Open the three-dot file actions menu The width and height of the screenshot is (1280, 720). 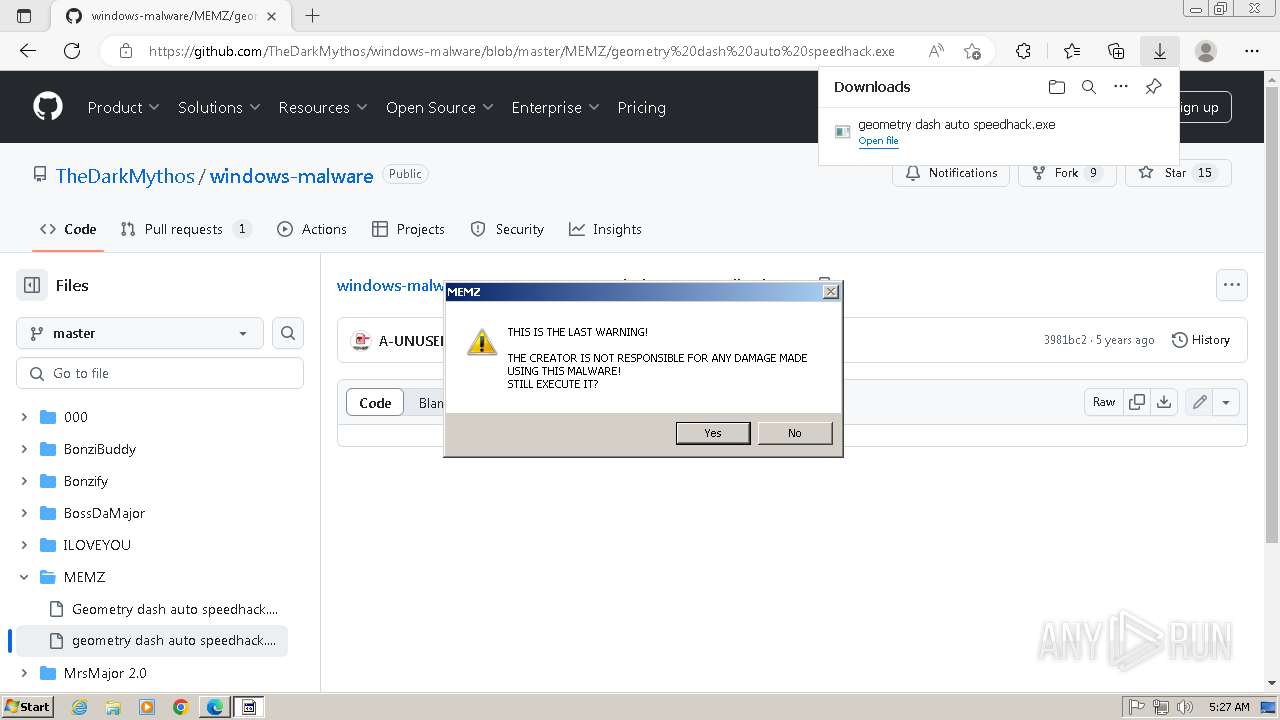click(x=1232, y=285)
